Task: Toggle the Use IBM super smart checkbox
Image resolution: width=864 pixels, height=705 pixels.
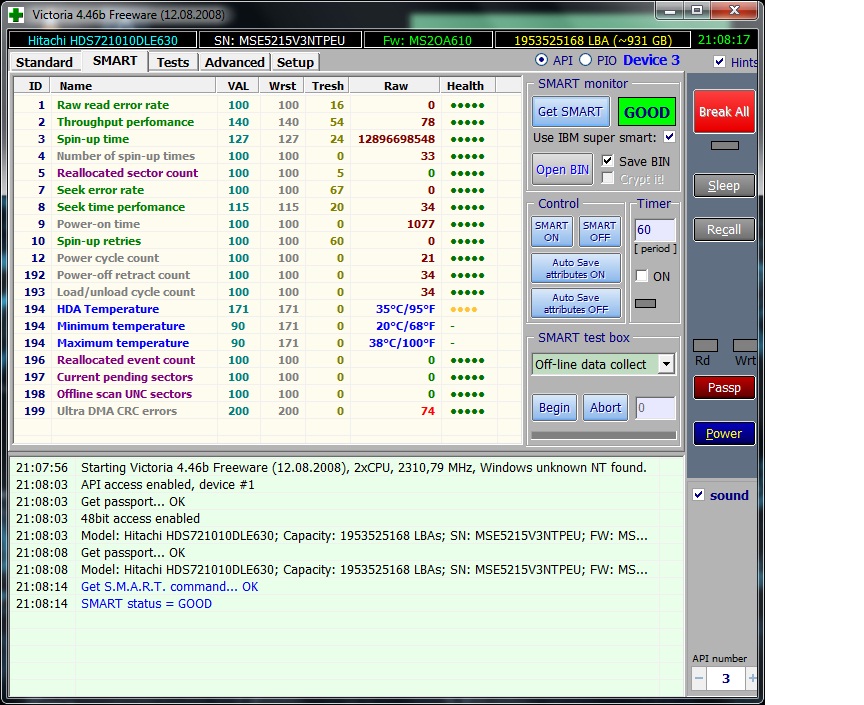Action: (669, 137)
